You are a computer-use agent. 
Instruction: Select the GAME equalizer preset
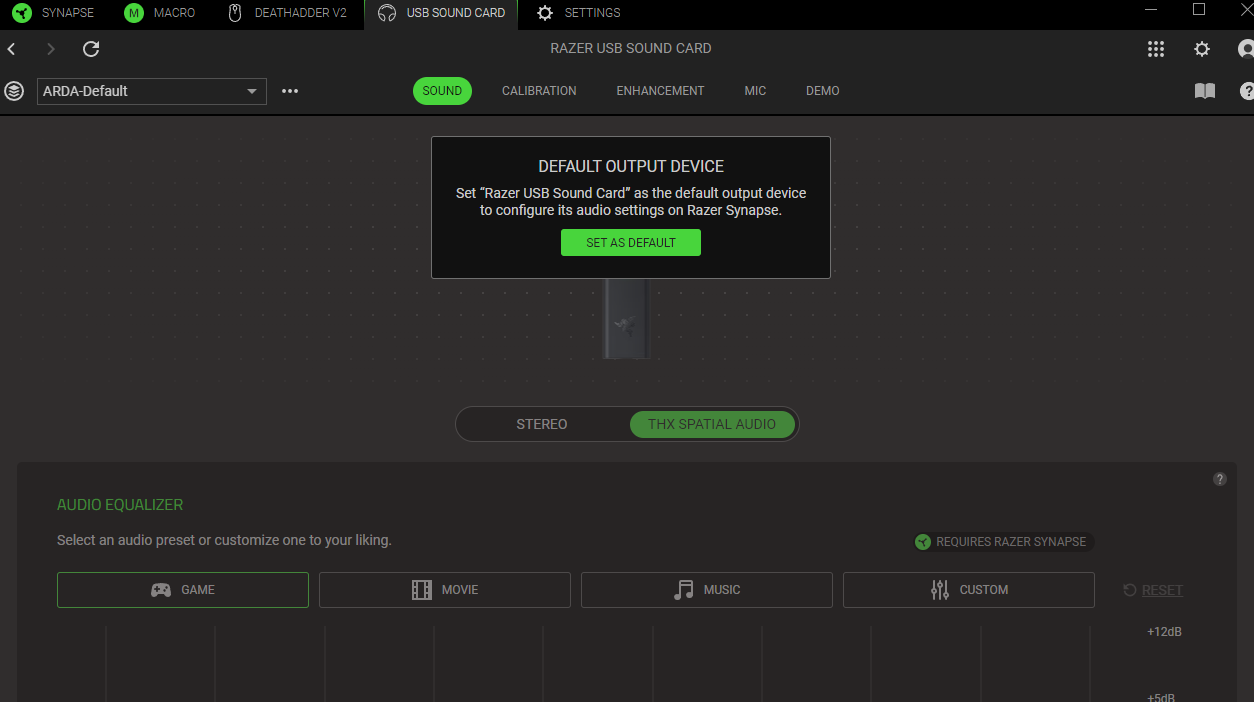pos(183,590)
